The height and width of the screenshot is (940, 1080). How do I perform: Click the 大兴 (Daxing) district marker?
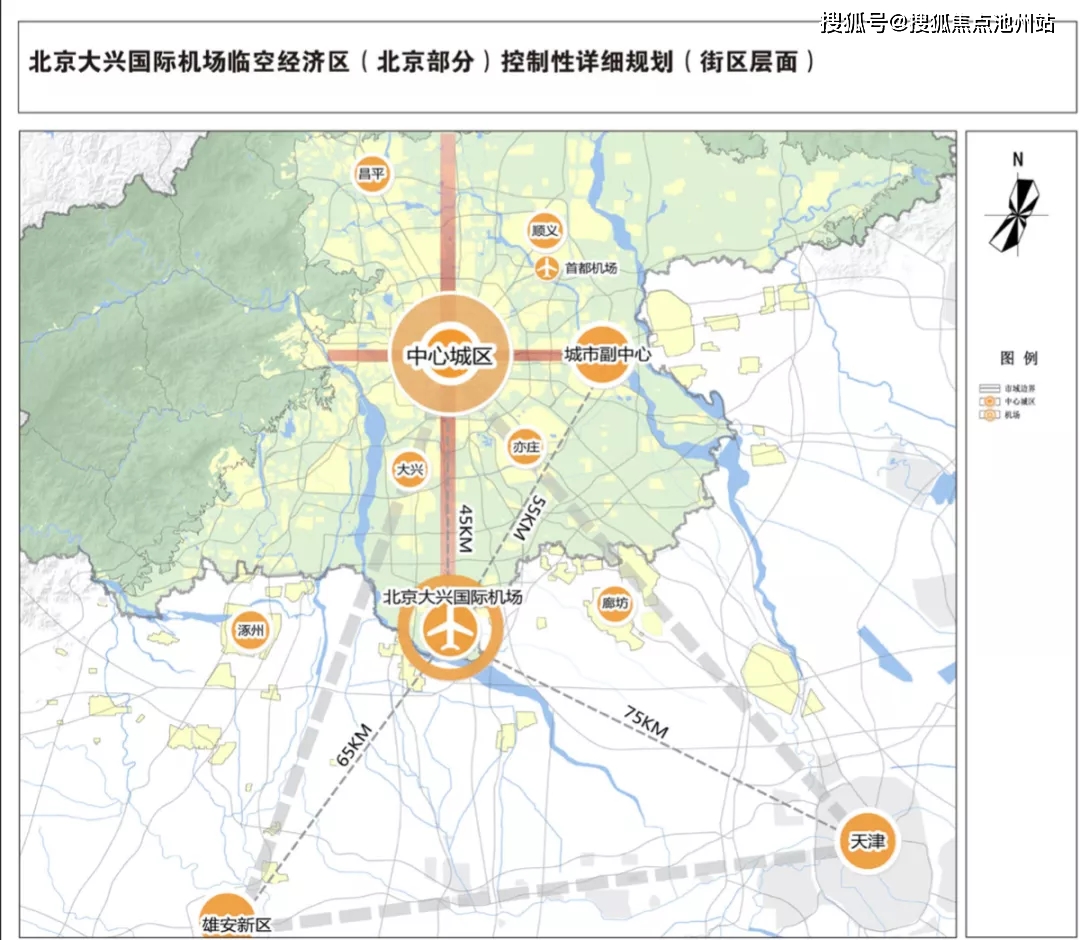408,468
